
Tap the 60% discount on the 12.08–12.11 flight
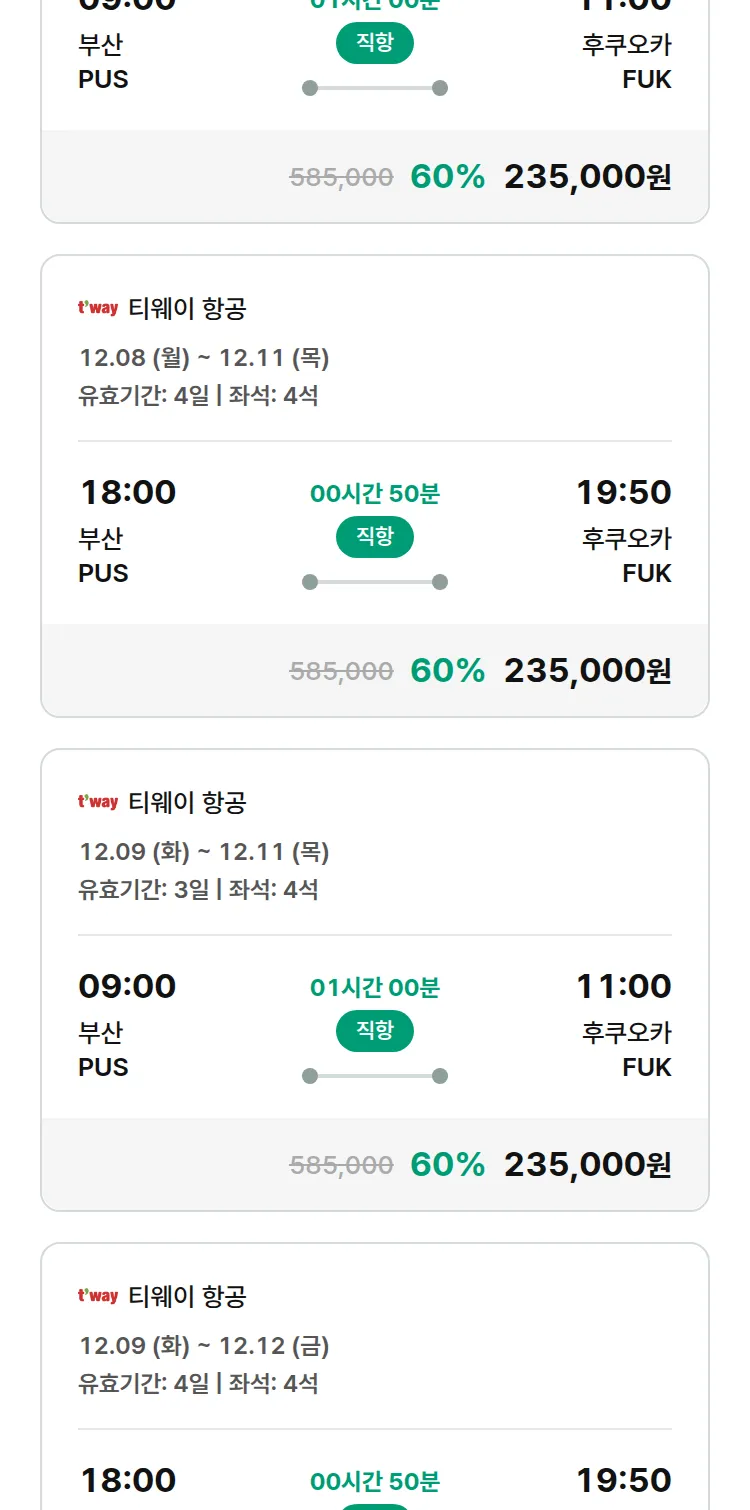click(x=447, y=671)
